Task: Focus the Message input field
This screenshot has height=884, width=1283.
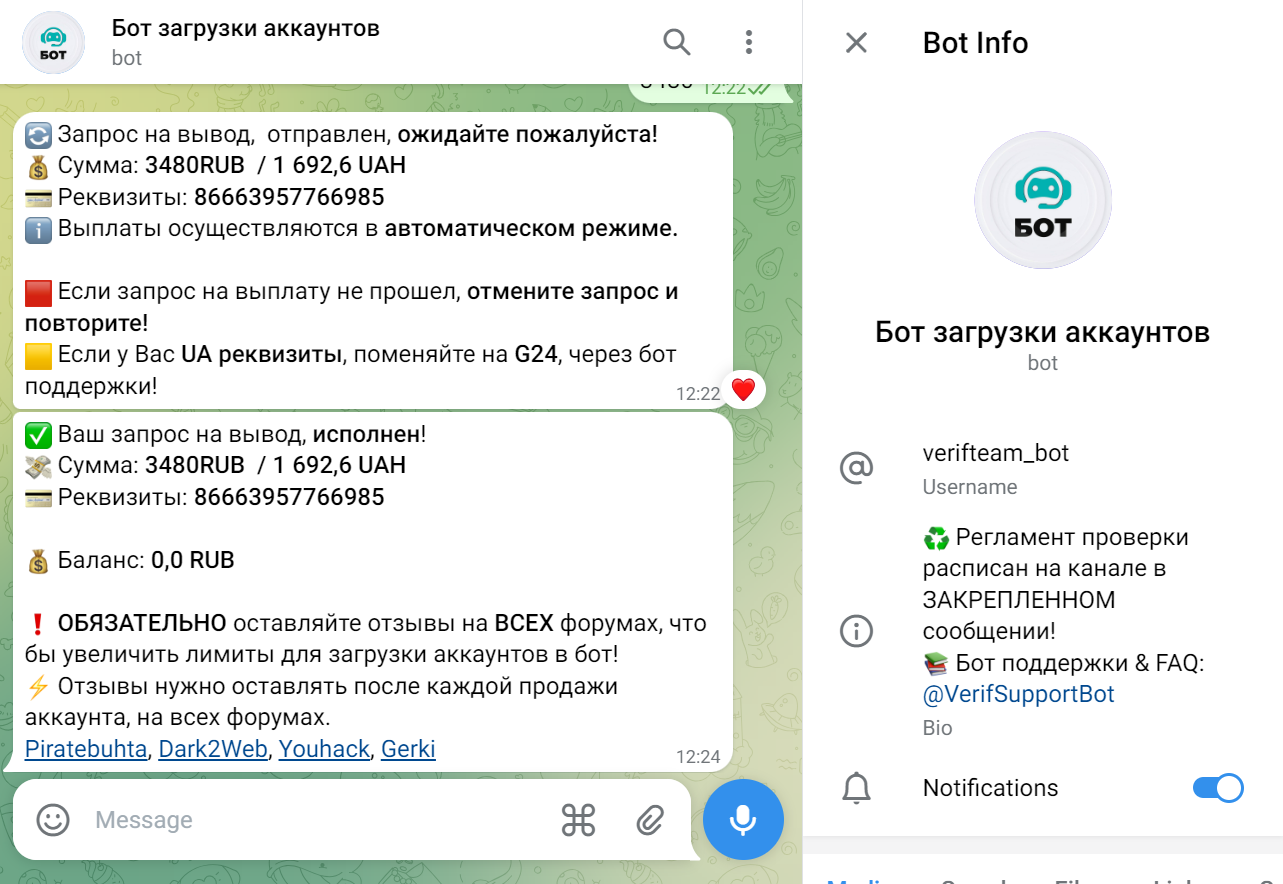Action: (x=320, y=820)
